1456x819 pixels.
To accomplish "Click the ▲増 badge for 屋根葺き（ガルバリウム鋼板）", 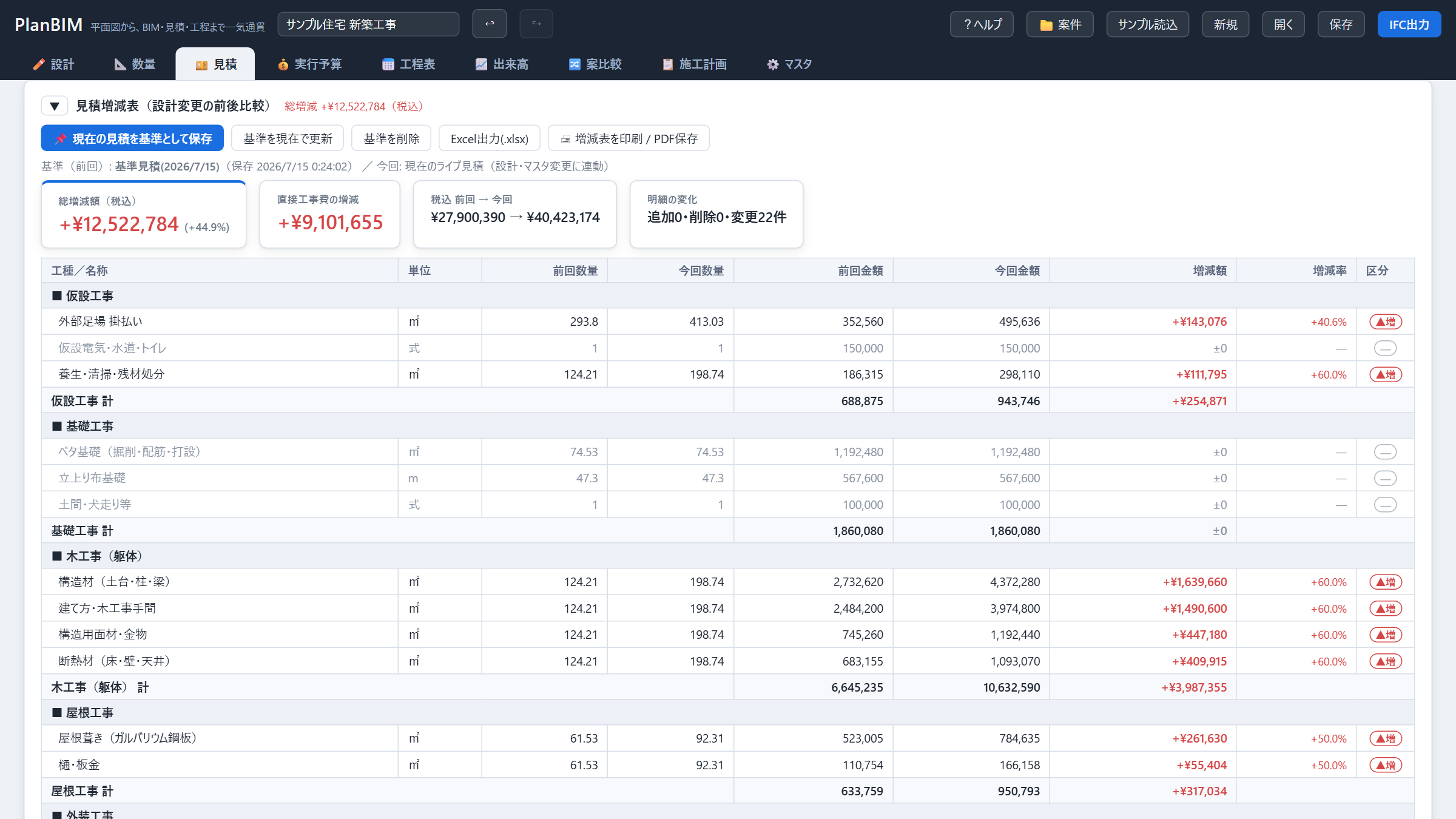I will [x=1386, y=738].
